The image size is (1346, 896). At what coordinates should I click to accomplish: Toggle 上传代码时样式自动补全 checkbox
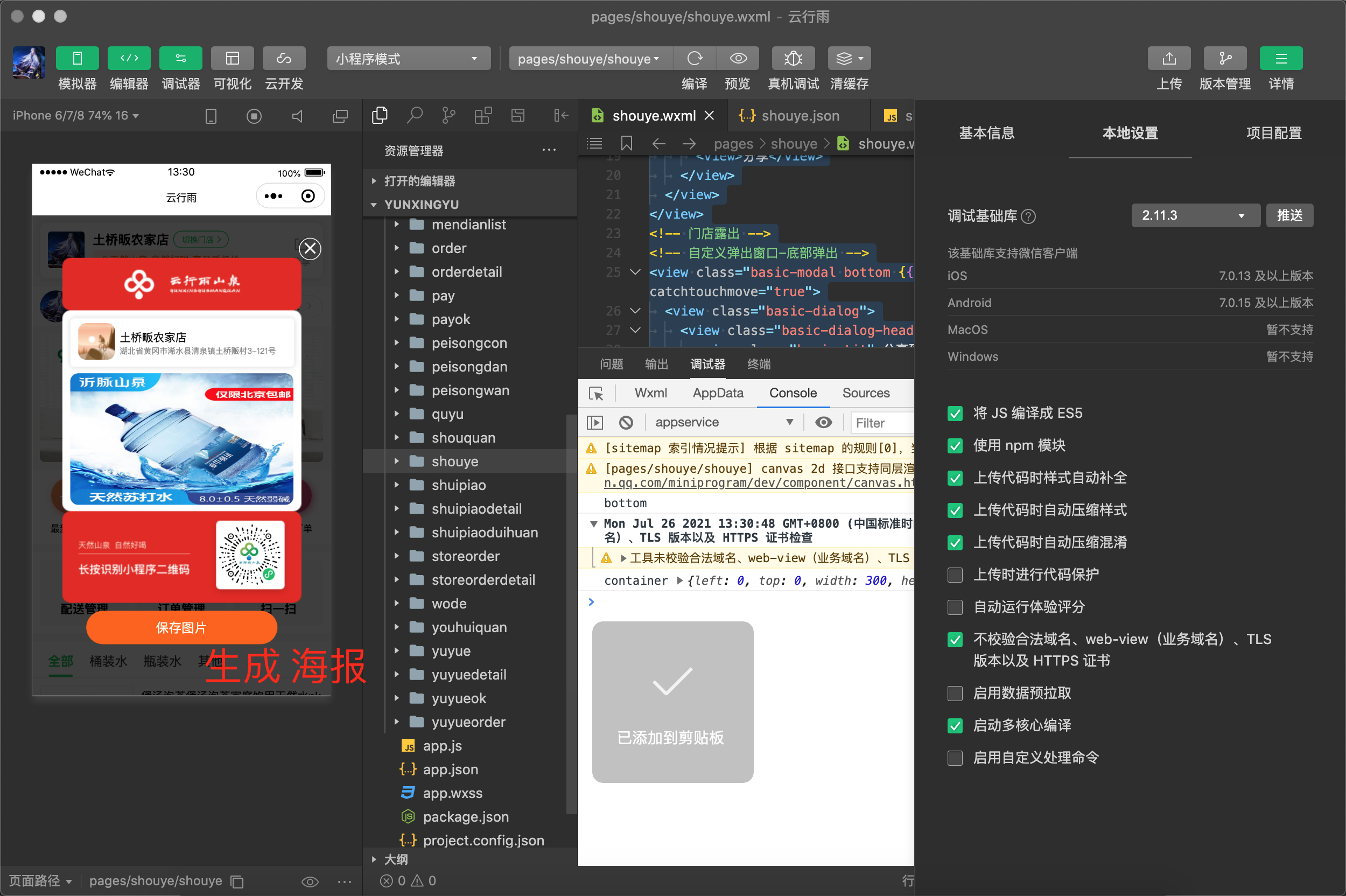click(955, 478)
